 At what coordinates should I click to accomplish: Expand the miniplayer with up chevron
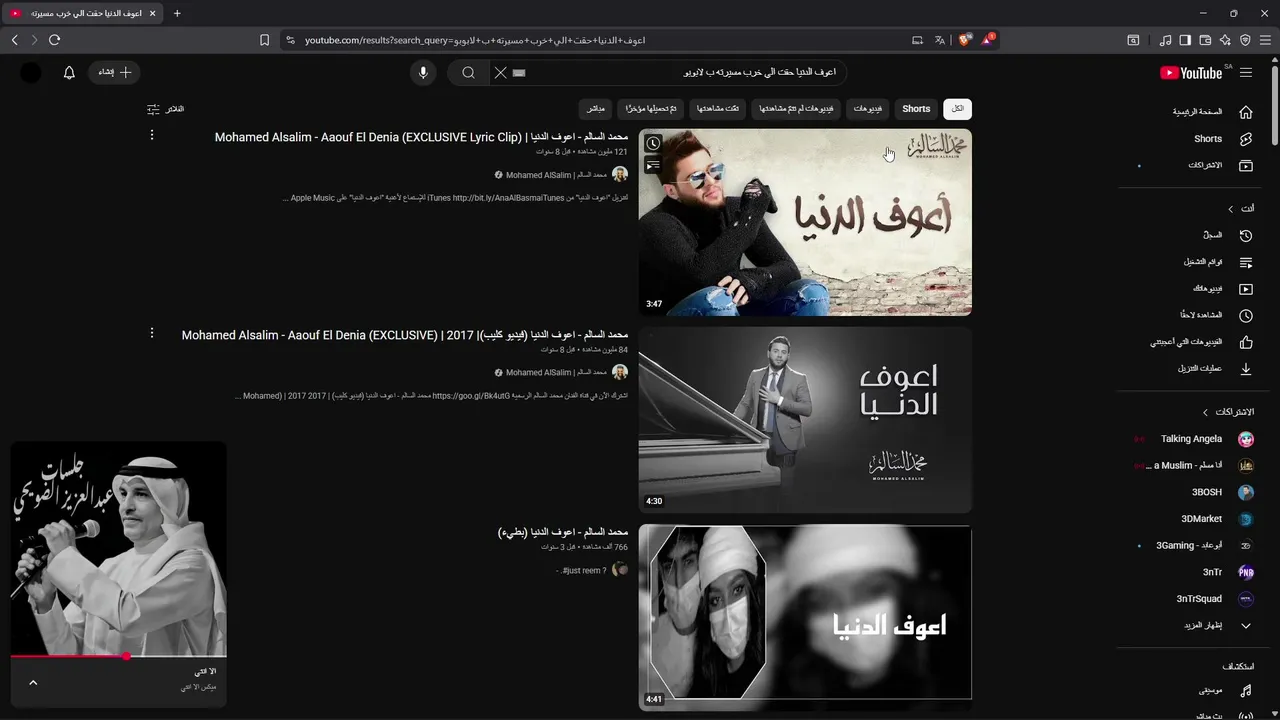pos(33,683)
